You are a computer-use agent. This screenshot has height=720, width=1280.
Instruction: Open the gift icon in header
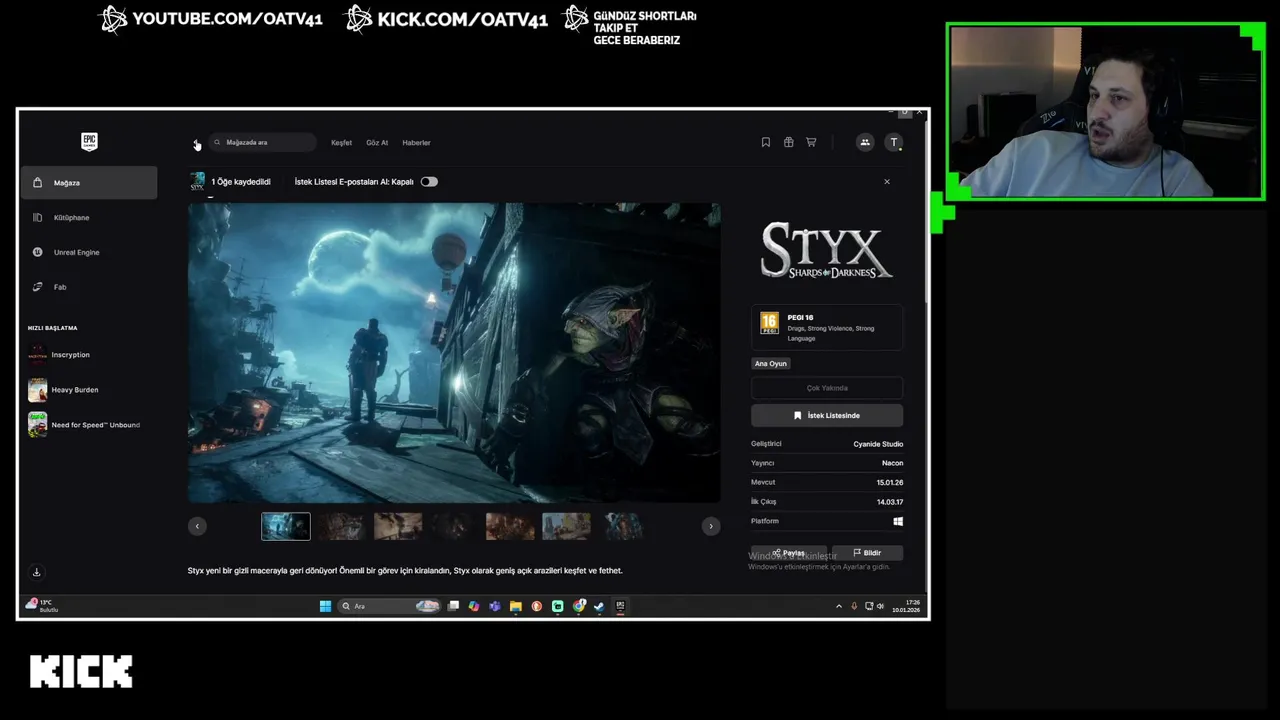[788, 142]
